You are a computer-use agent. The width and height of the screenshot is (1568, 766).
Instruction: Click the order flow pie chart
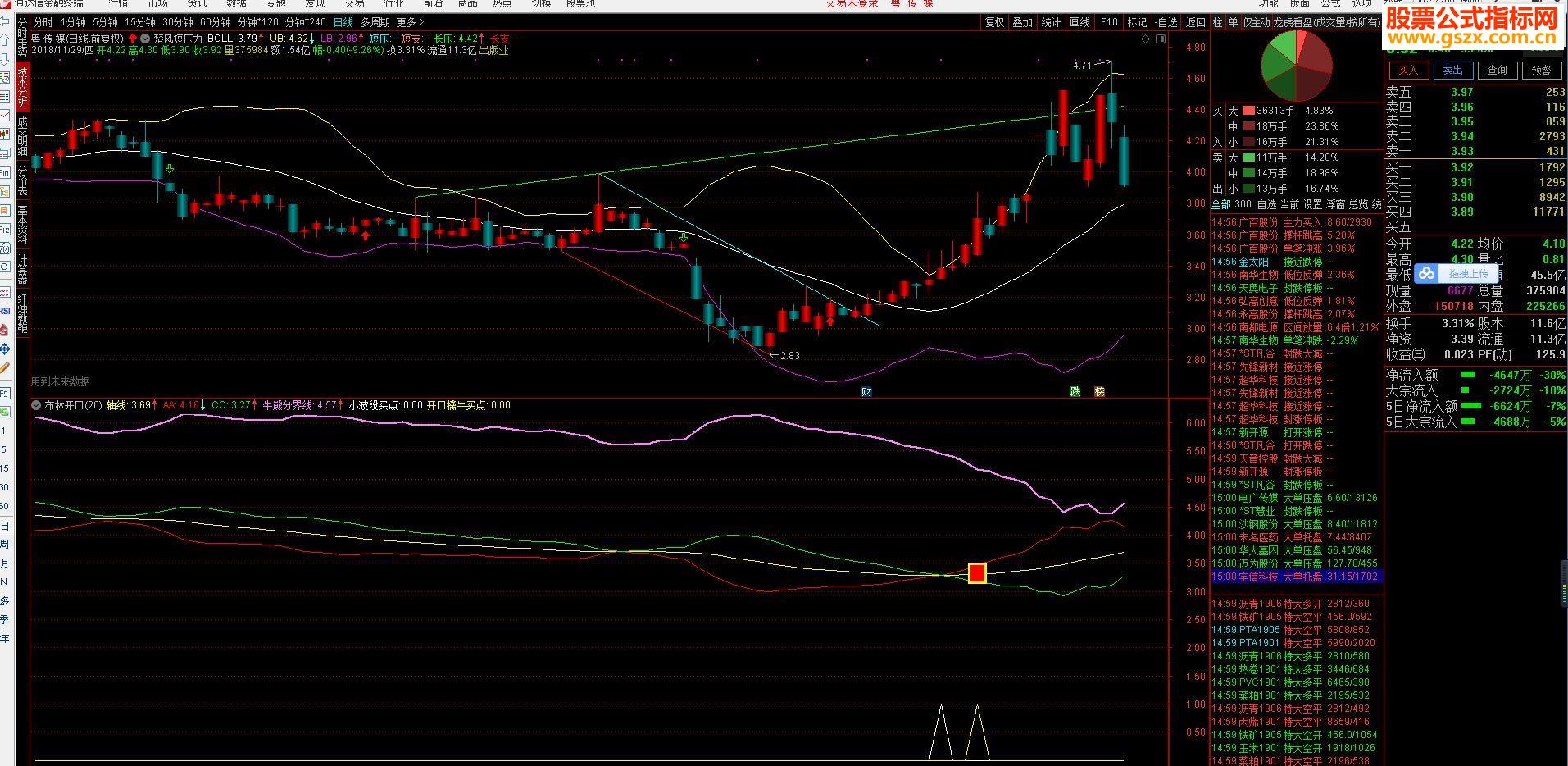[x=1296, y=66]
